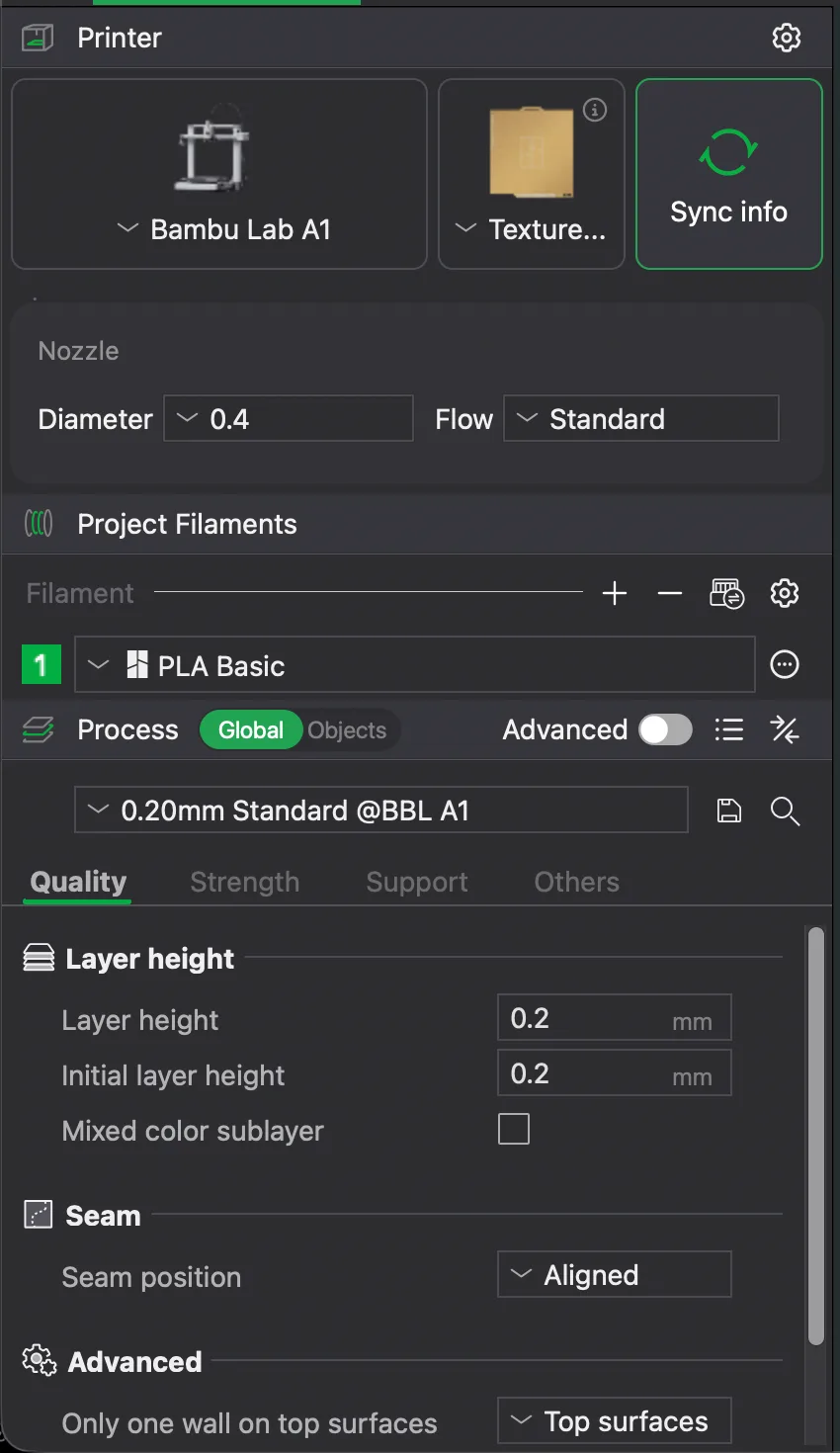Open the nozzle Flow dropdown
Viewport: 840px width, 1453px height.
641,418
